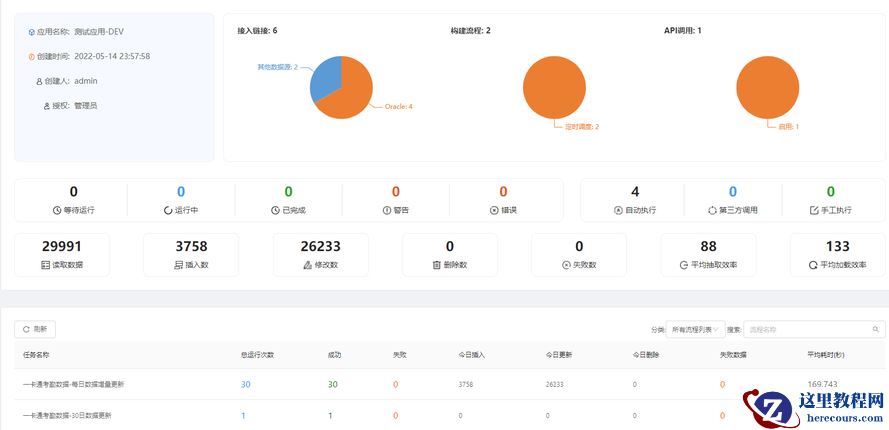Click the 自动执行 icon
Screen dimensions: 889x430
pyautogui.click(x=618, y=210)
